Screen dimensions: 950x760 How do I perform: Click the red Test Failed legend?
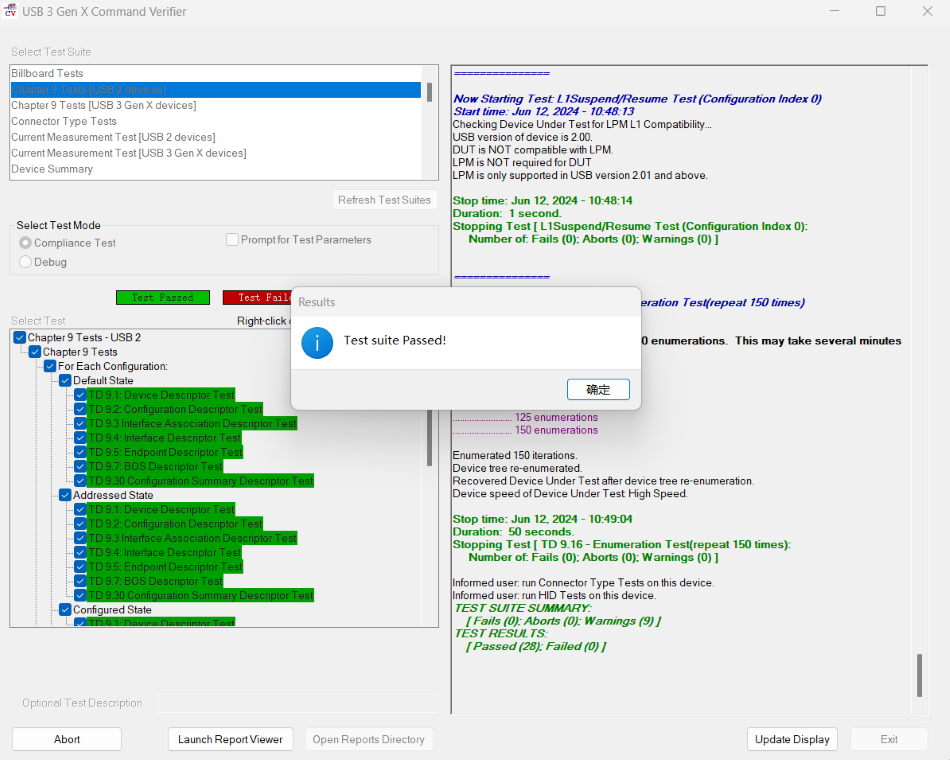click(257, 298)
